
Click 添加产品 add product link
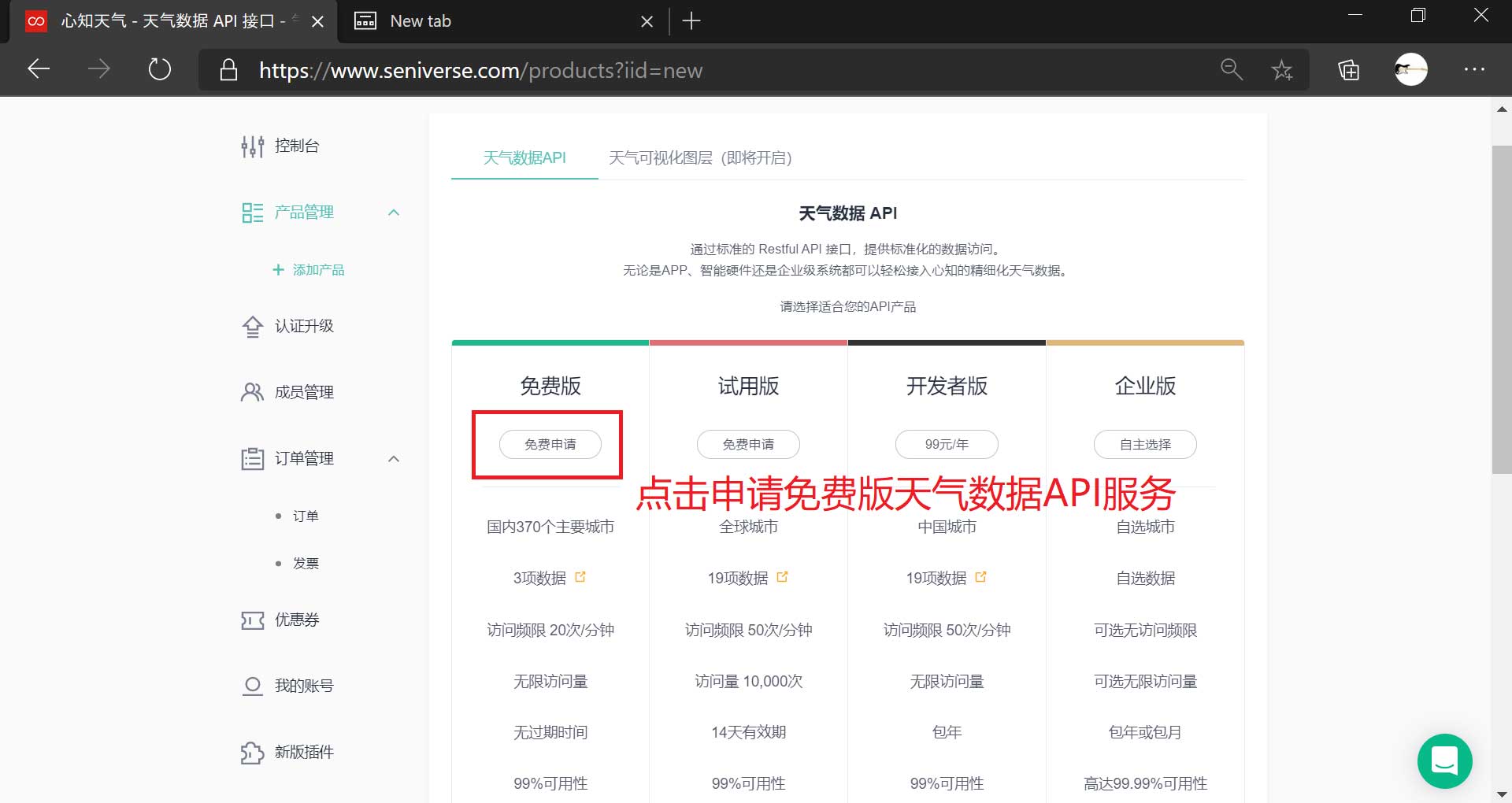[309, 270]
